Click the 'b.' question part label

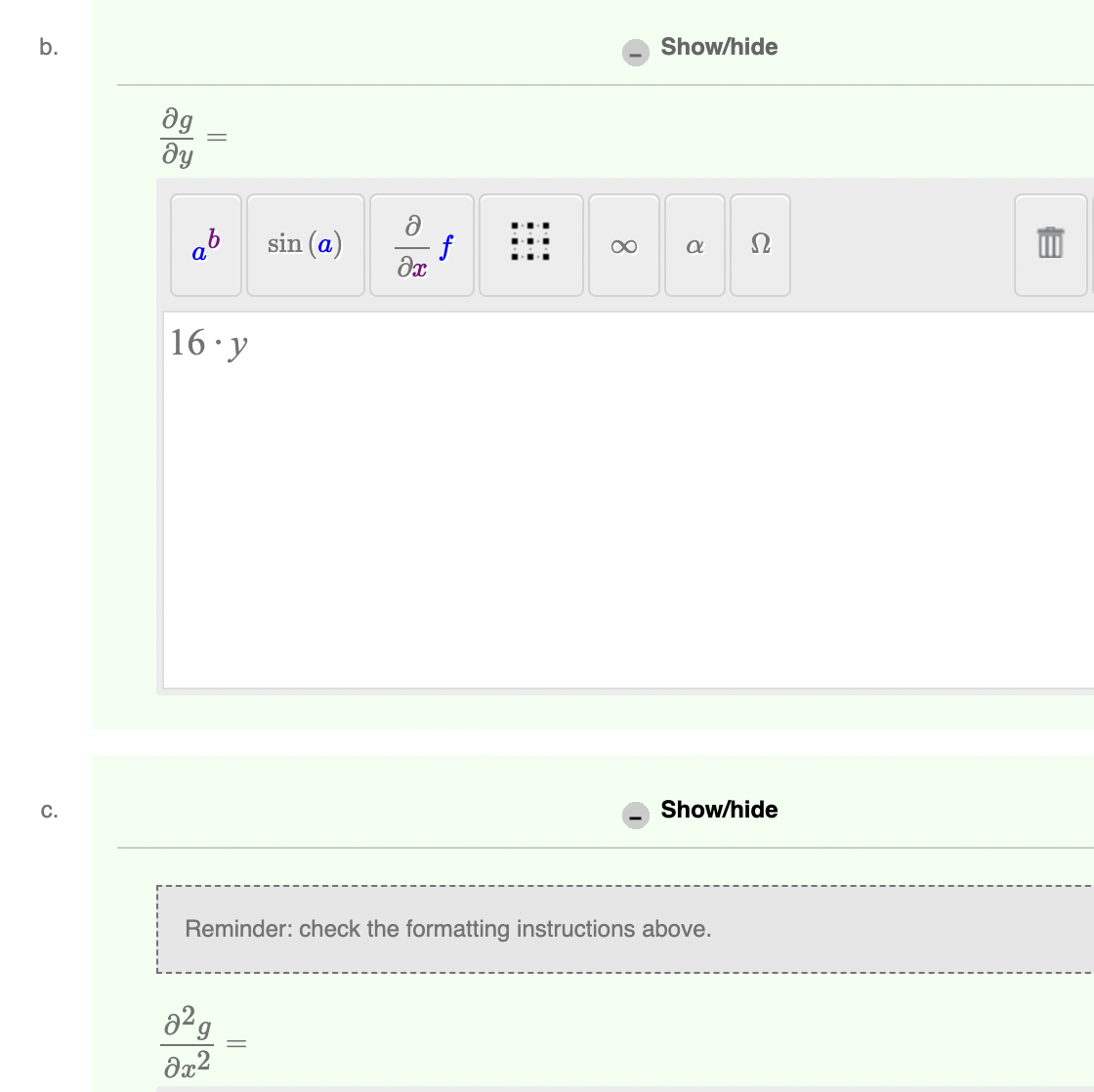(49, 47)
